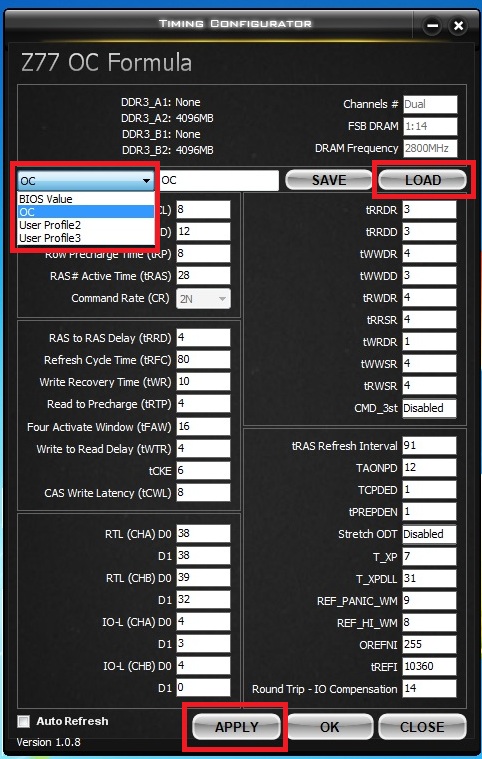Focus the Write to Read Delay (tWTR) field
The image size is (482, 759).
[x=203, y=449]
